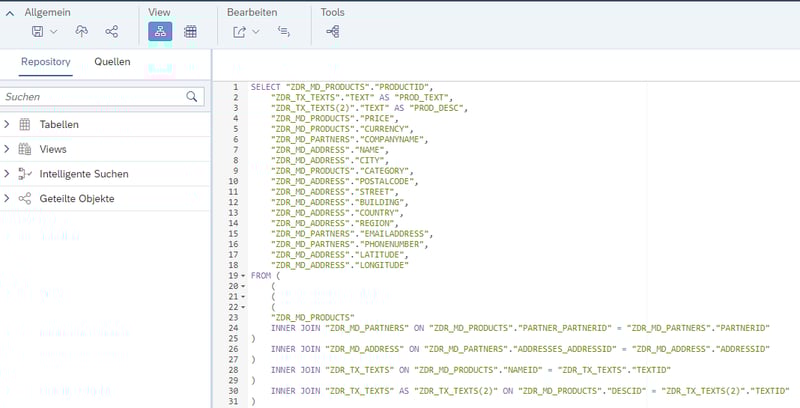
Task: Click "PRICE" column on line 4
Action: (376, 118)
